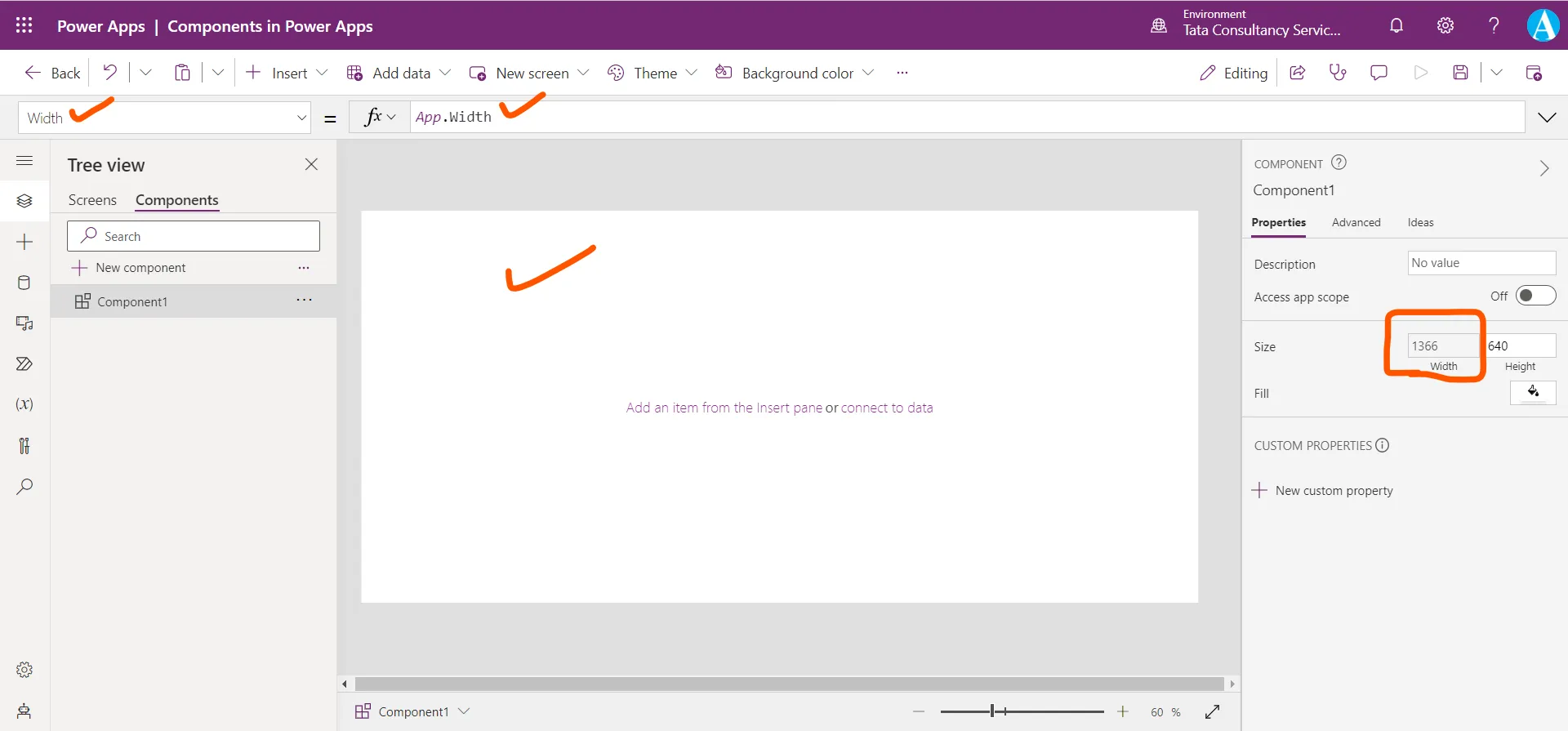
Task: Open the App checker stethoscope icon
Action: coord(1338,73)
